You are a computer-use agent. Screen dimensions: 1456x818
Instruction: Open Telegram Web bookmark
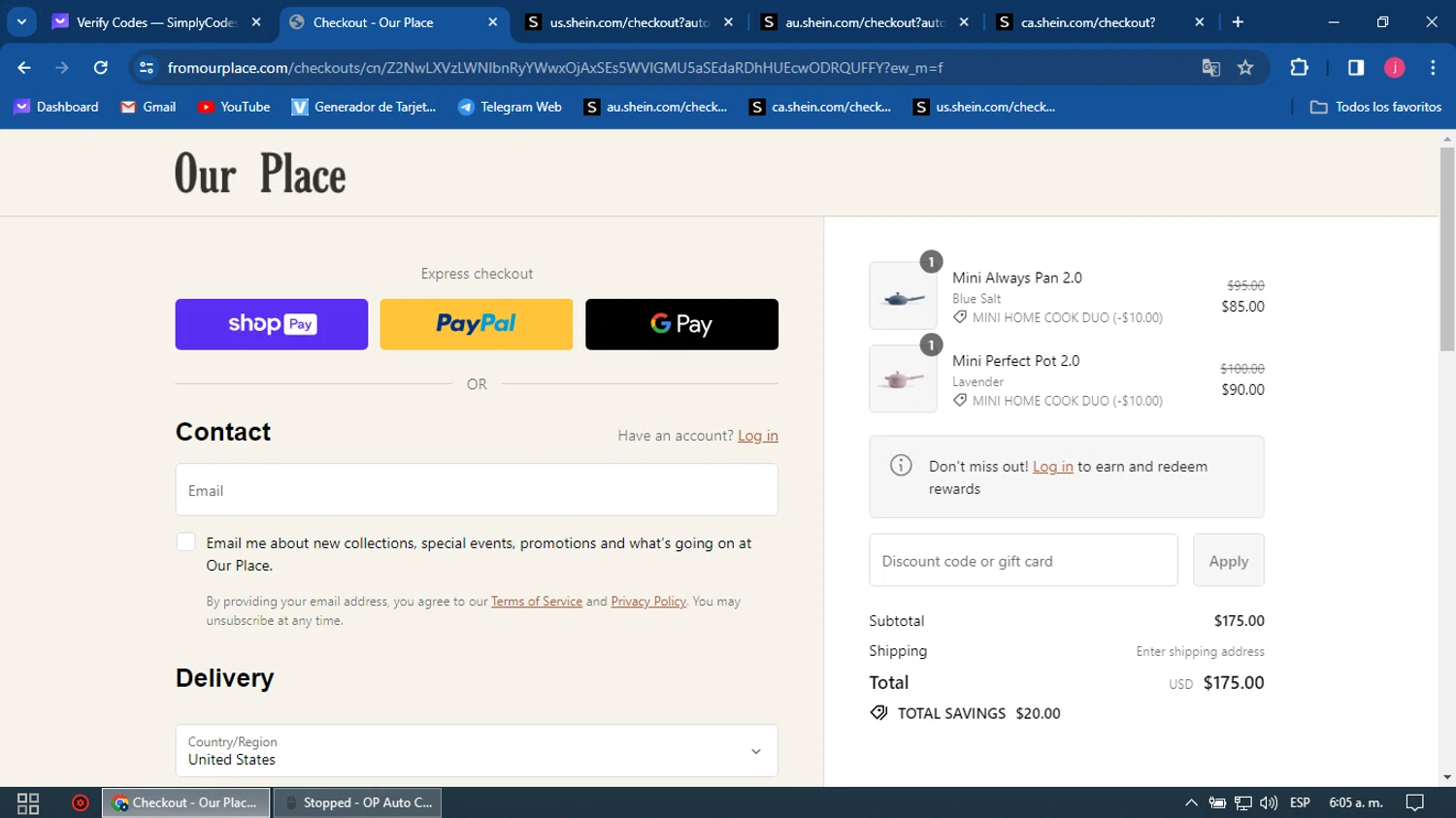510,107
